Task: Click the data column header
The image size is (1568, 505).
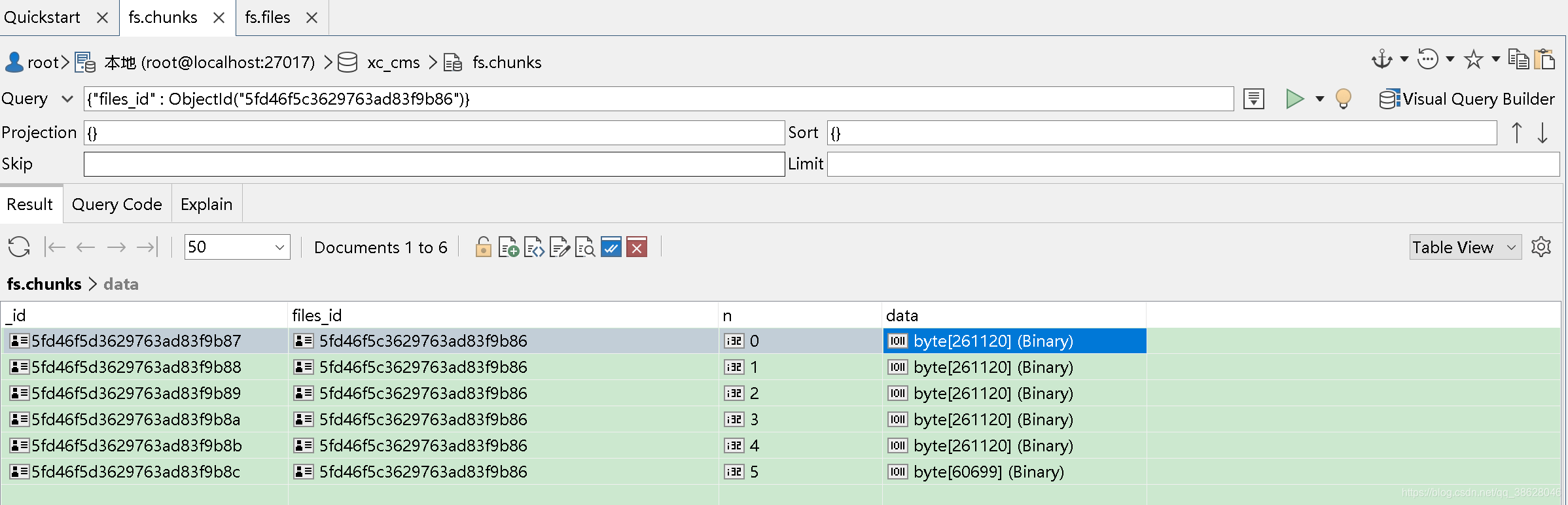Action: point(1014,315)
